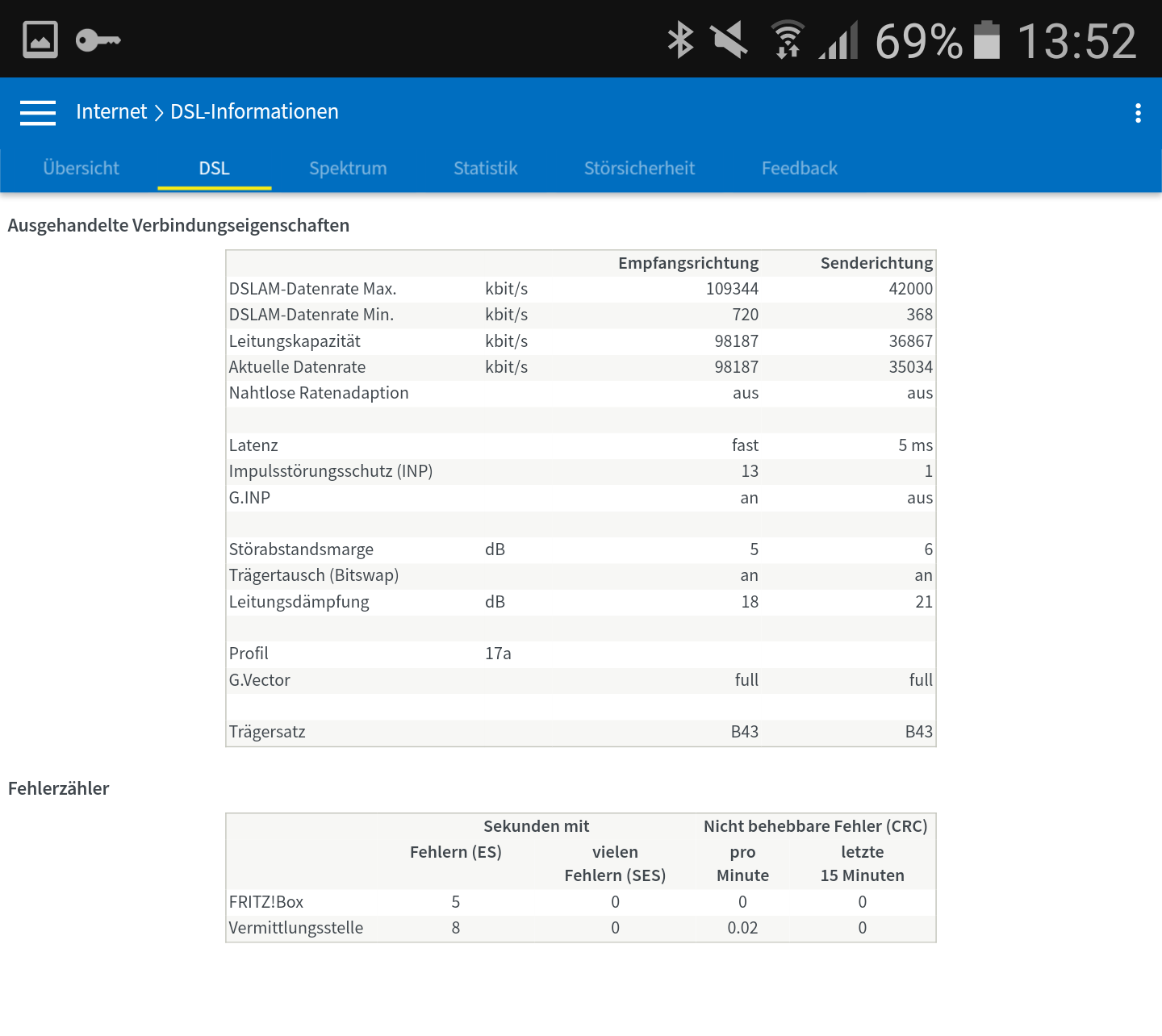The width and height of the screenshot is (1162, 1036).
Task: Click the Latenz row label
Action: 253,445
